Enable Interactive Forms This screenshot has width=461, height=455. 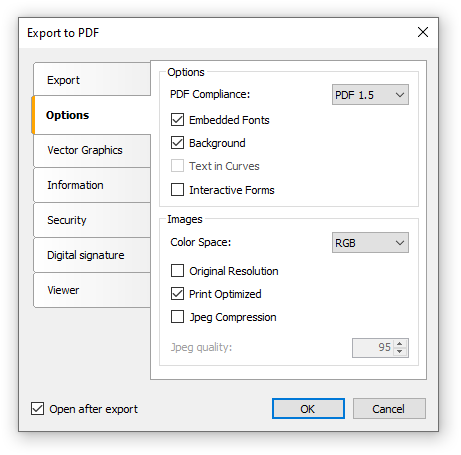(177, 190)
